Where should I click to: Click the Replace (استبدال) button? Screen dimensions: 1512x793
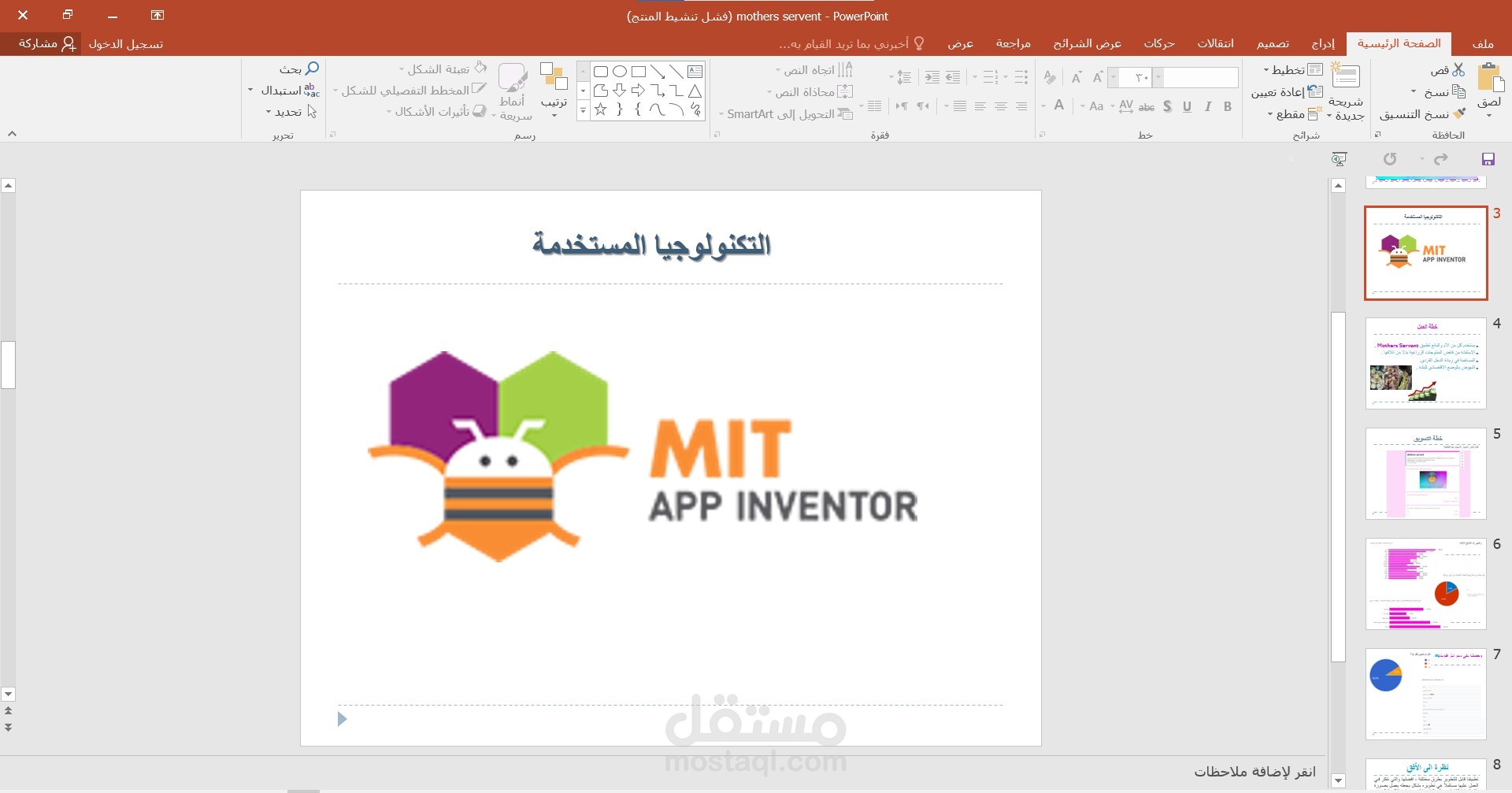click(x=289, y=91)
